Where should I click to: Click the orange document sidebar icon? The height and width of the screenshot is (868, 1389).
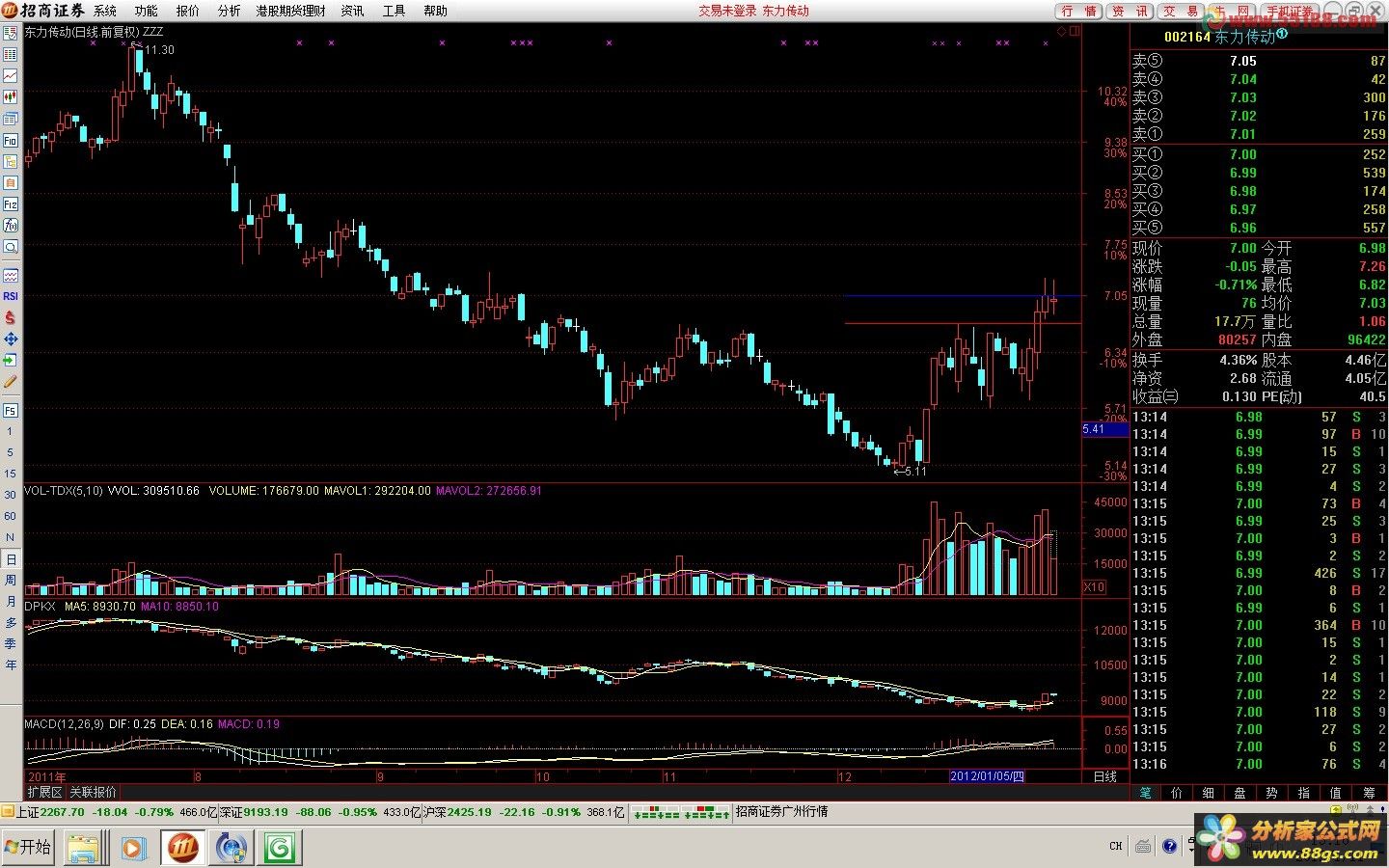click(x=11, y=182)
